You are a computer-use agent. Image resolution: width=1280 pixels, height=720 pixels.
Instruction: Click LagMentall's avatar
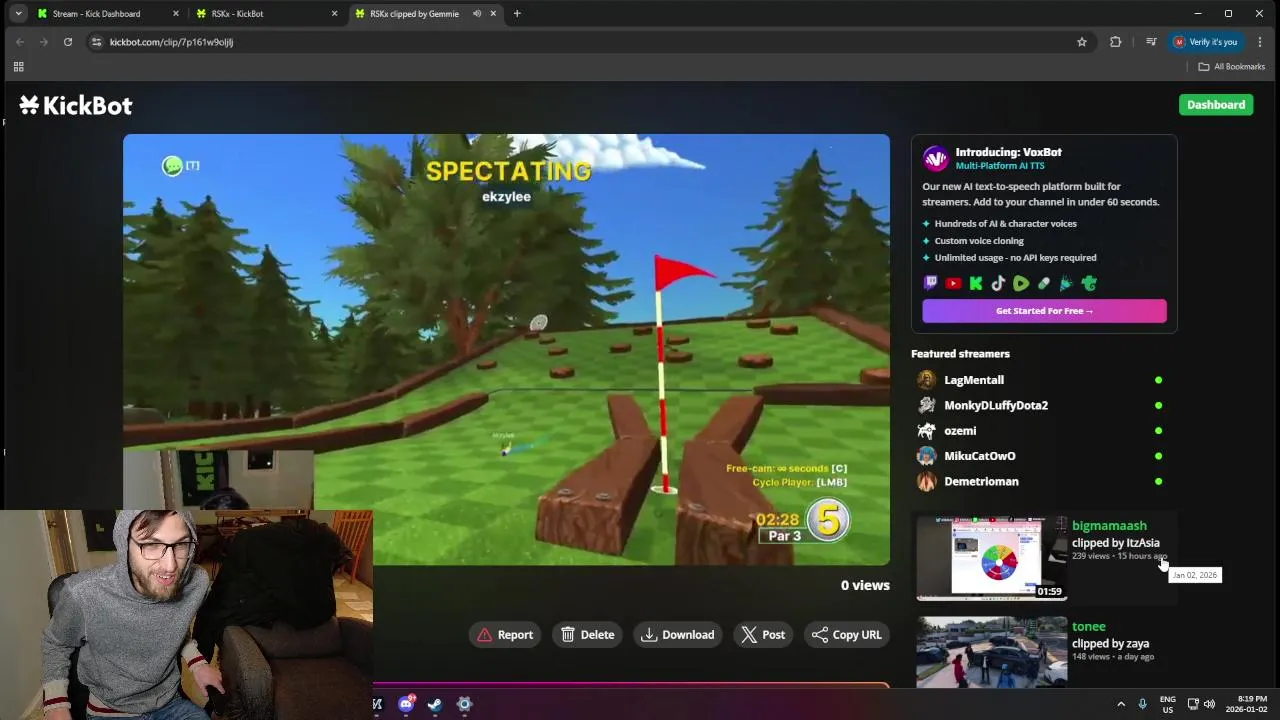click(927, 380)
